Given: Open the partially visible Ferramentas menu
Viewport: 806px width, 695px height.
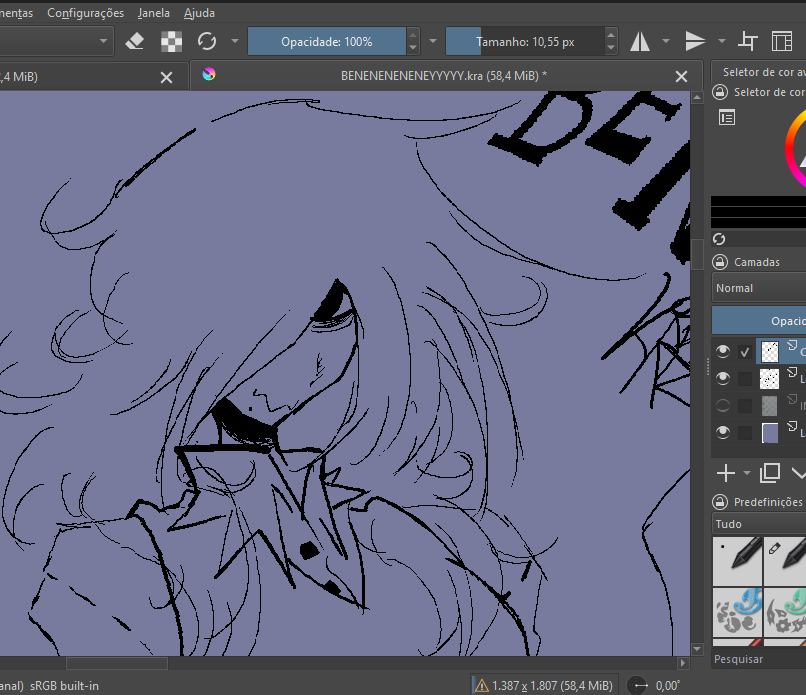Looking at the screenshot, I should click(16, 13).
